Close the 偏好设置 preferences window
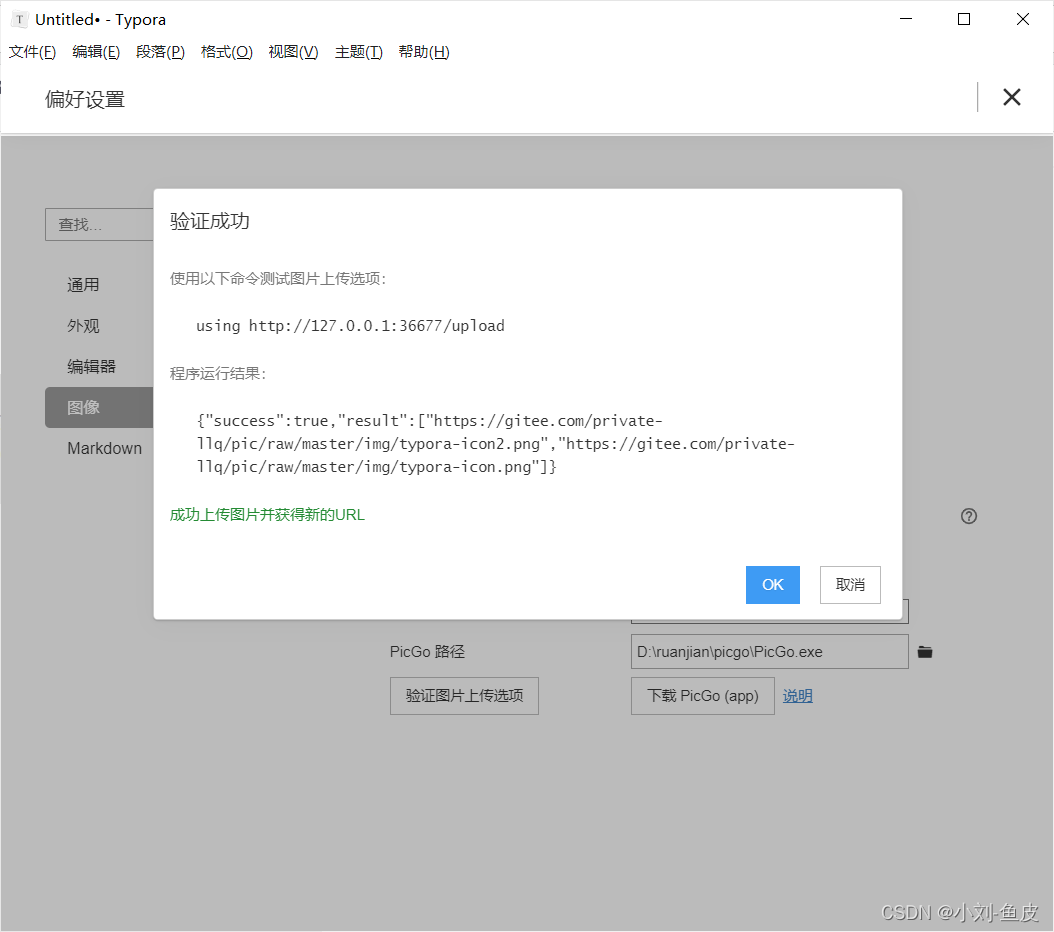Viewport: 1054px width, 932px height. coord(1012,97)
